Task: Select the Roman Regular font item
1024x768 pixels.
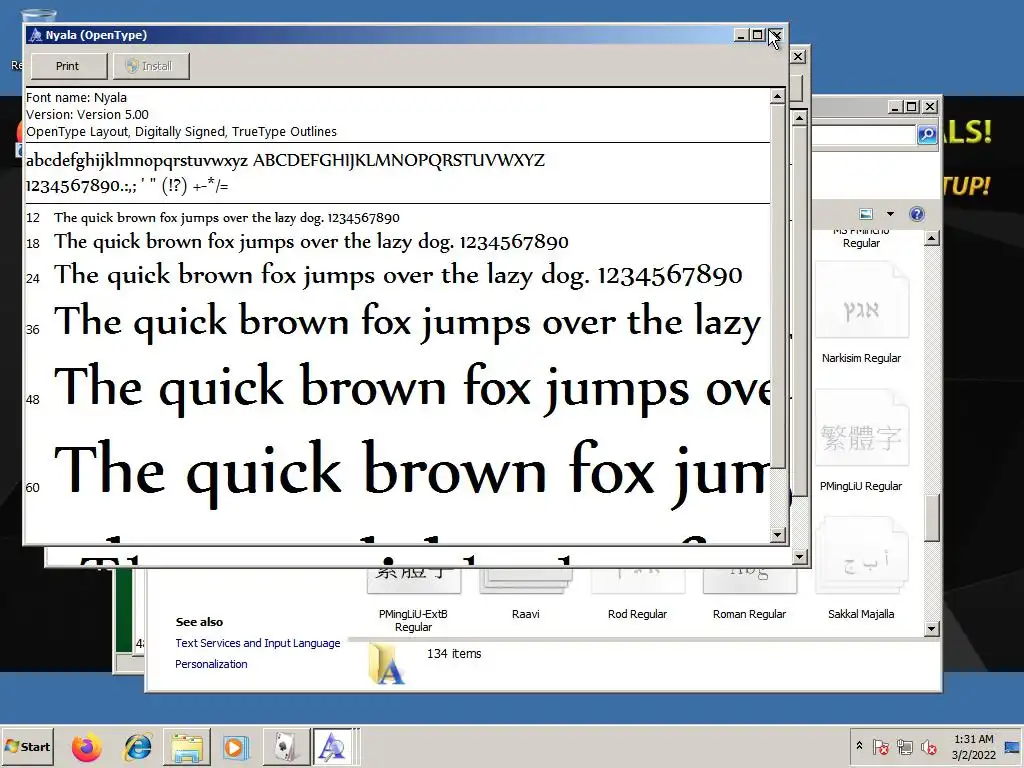Action: coord(749,593)
